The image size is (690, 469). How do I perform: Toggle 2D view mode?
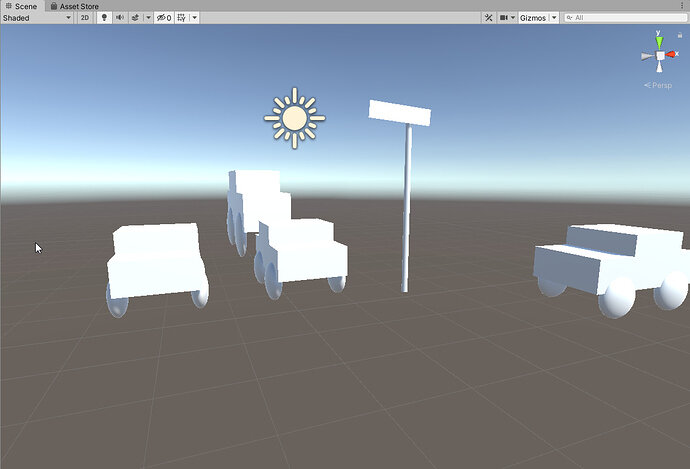click(x=84, y=18)
